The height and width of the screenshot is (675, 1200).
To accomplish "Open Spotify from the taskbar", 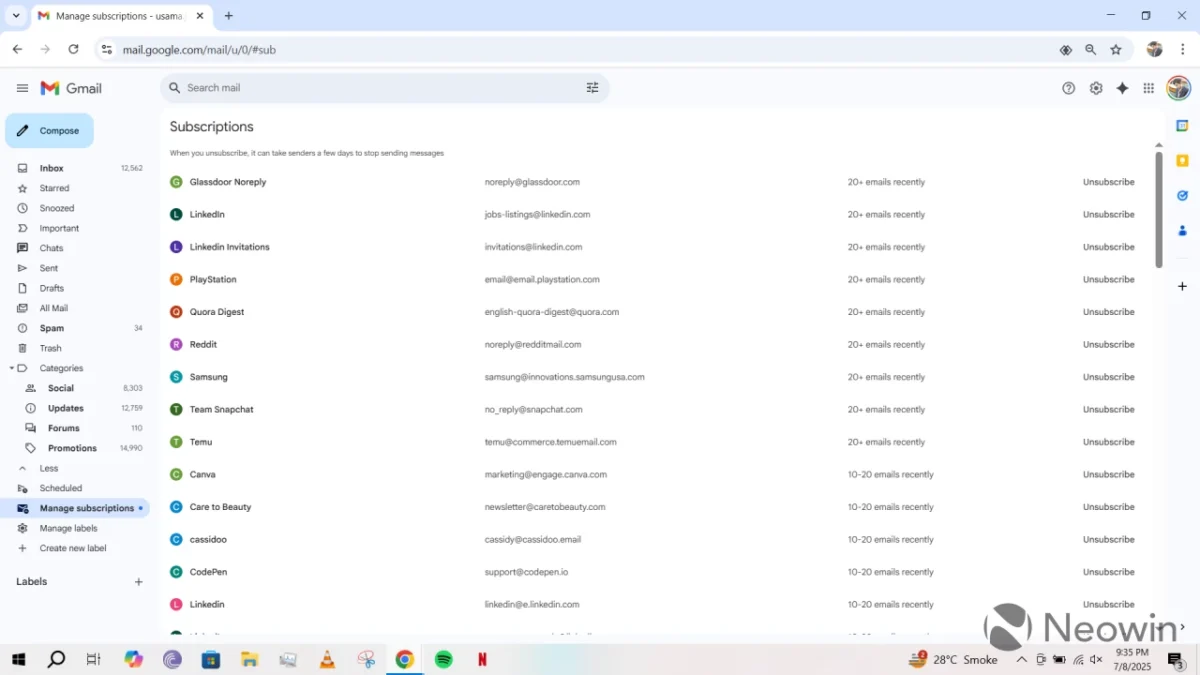I will click(444, 659).
